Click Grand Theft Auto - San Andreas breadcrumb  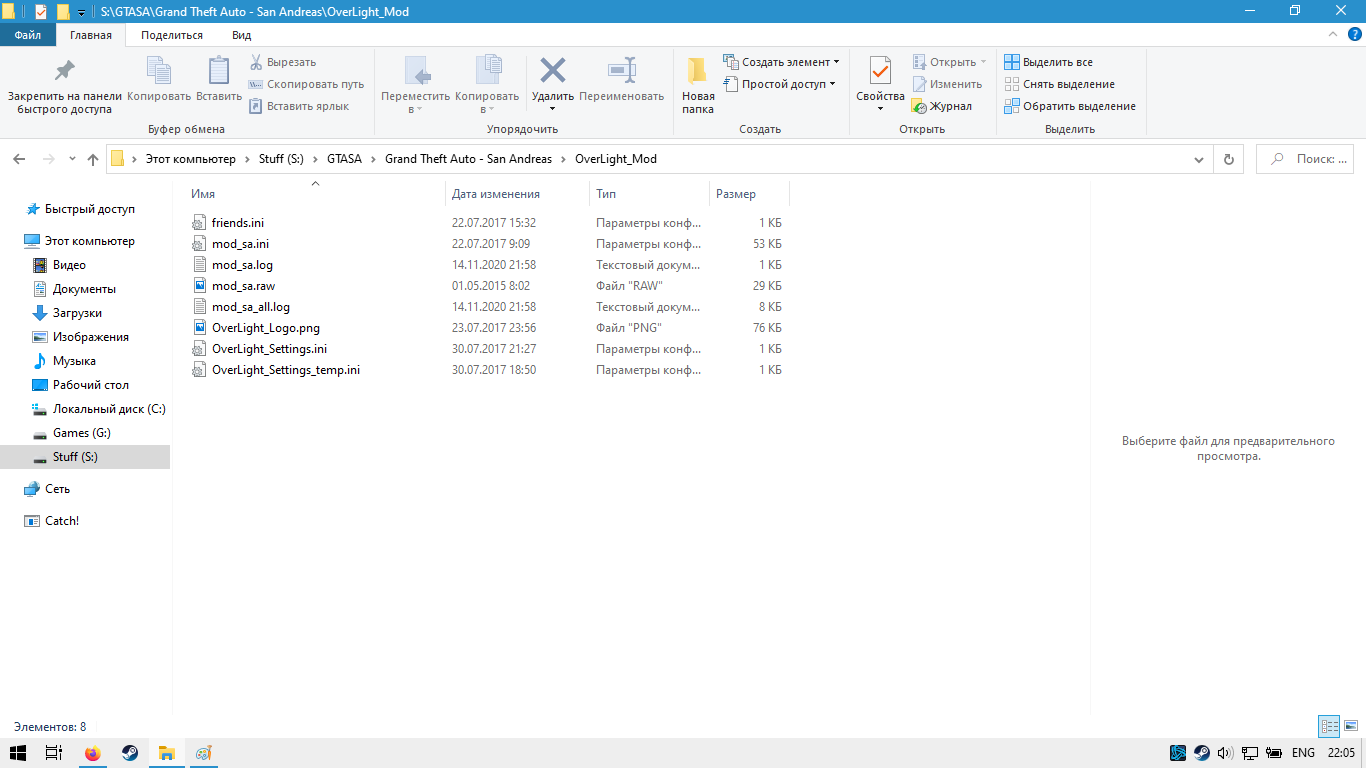(x=468, y=159)
